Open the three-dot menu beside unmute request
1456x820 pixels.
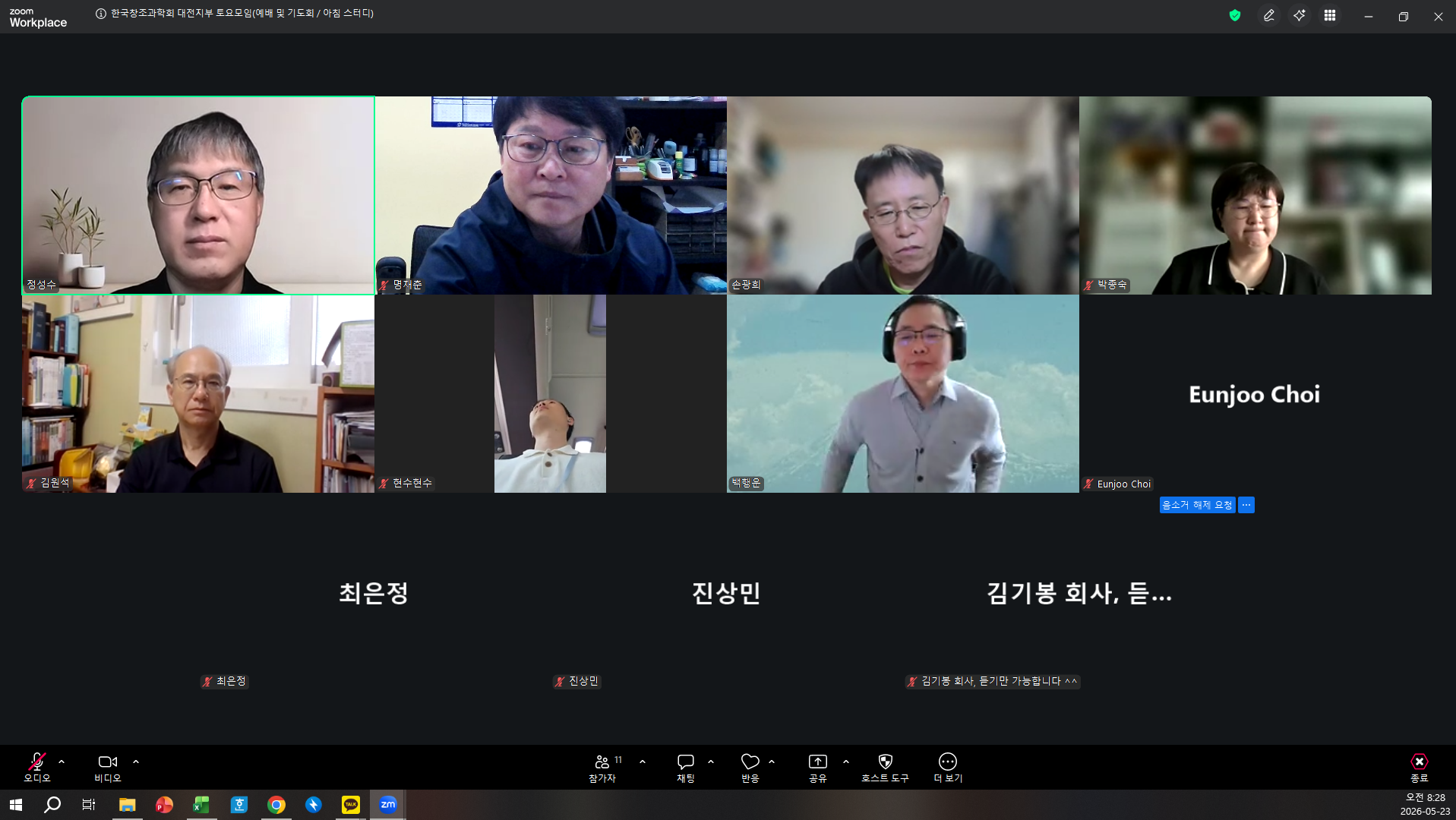(x=1246, y=505)
